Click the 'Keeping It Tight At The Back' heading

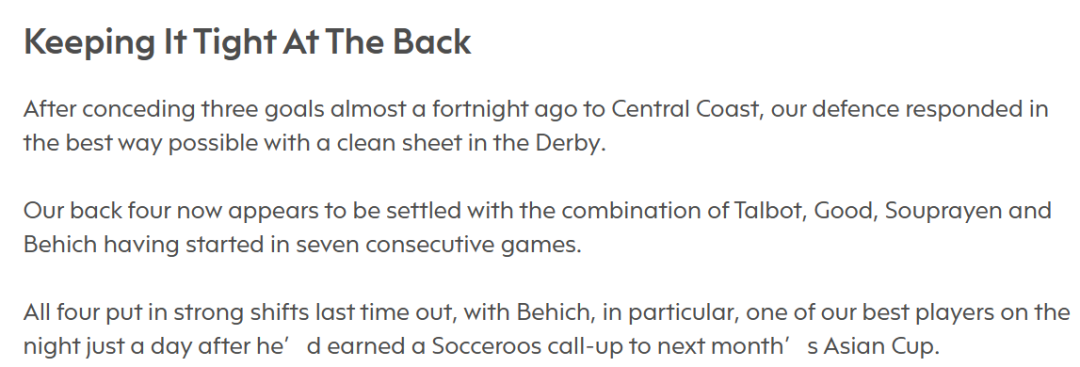pyautogui.click(x=247, y=43)
